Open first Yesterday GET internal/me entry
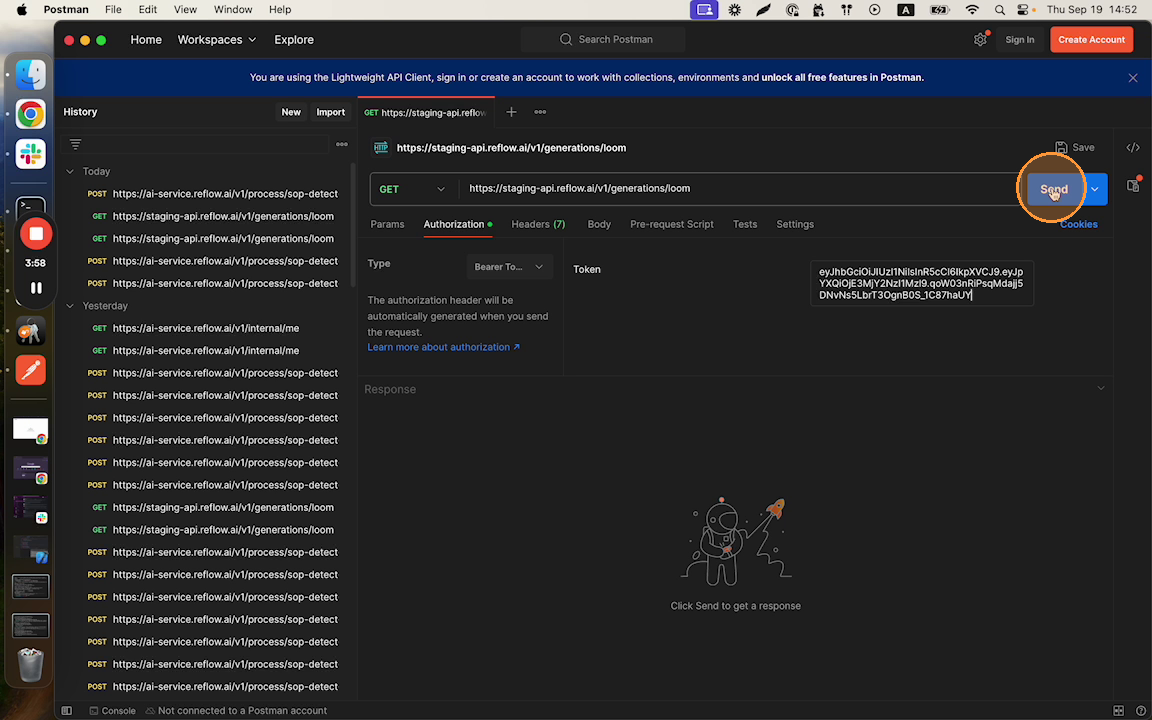This screenshot has width=1152, height=720. [195, 328]
